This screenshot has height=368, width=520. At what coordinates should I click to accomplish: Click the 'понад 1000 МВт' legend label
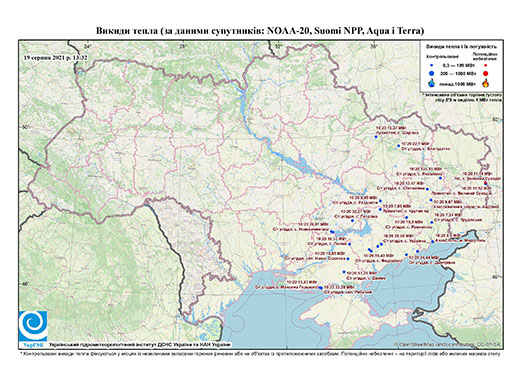point(458,83)
